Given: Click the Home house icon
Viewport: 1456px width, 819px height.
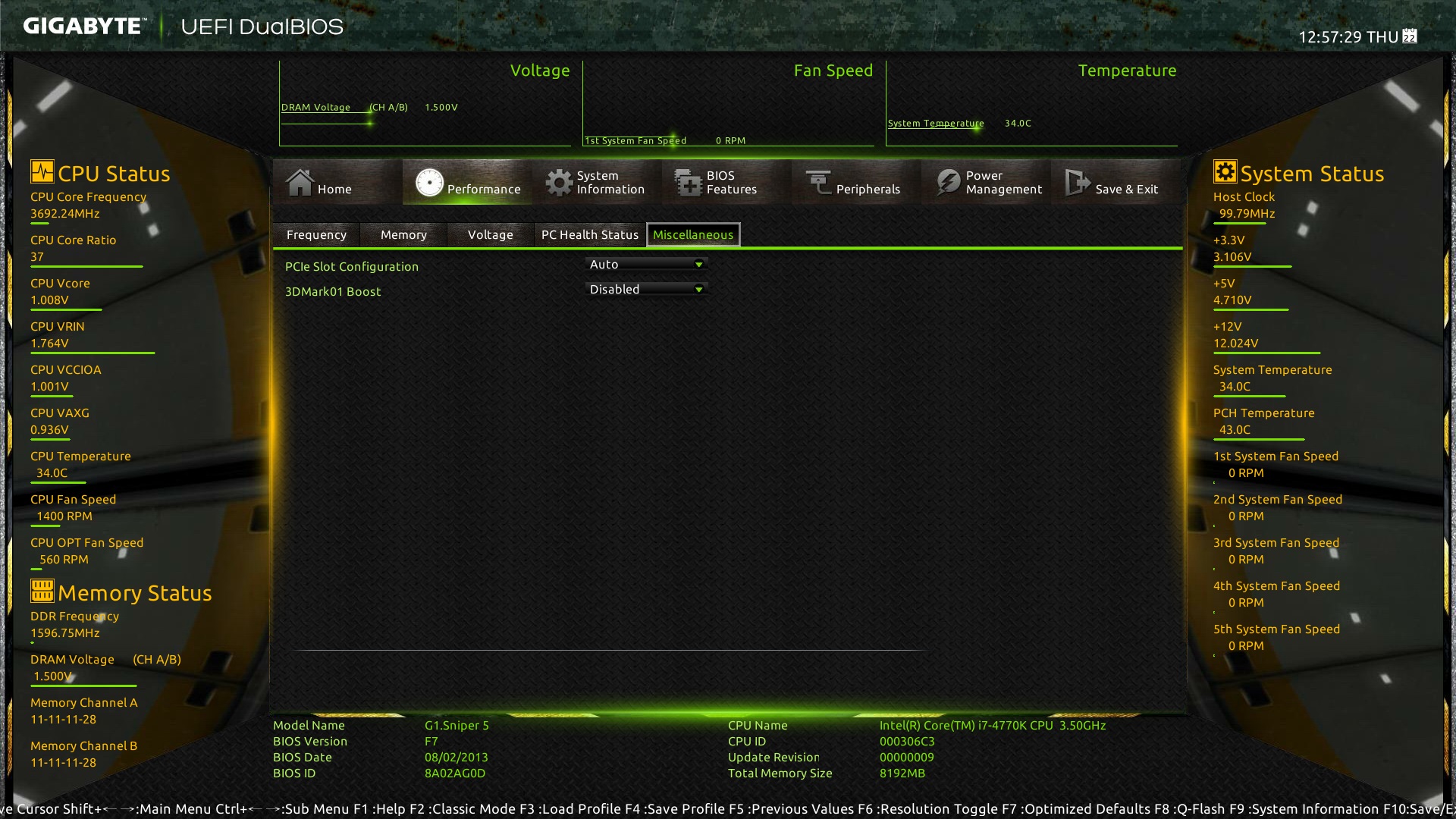Looking at the screenshot, I should click(300, 183).
